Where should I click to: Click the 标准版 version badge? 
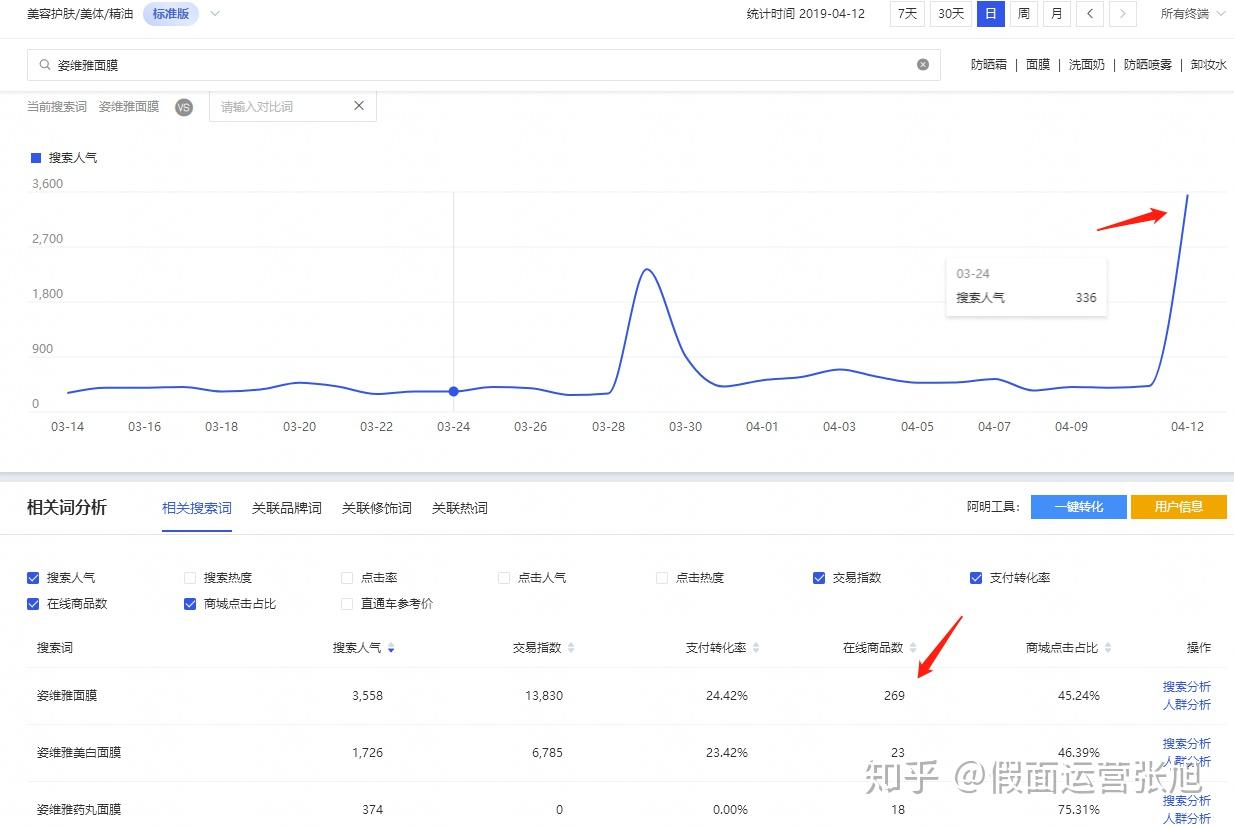pos(171,14)
